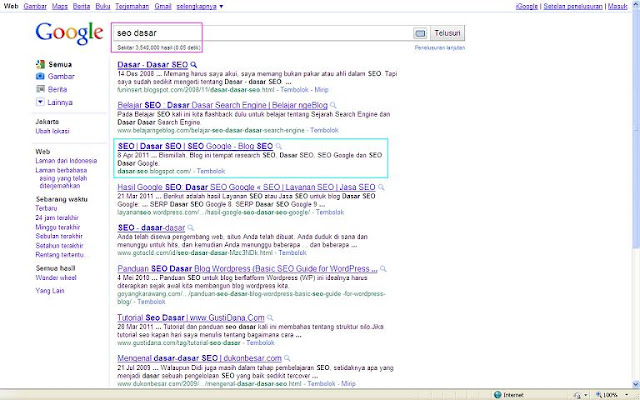
Task: Open the SEO - dasar-dasar result
Action: click(151, 228)
